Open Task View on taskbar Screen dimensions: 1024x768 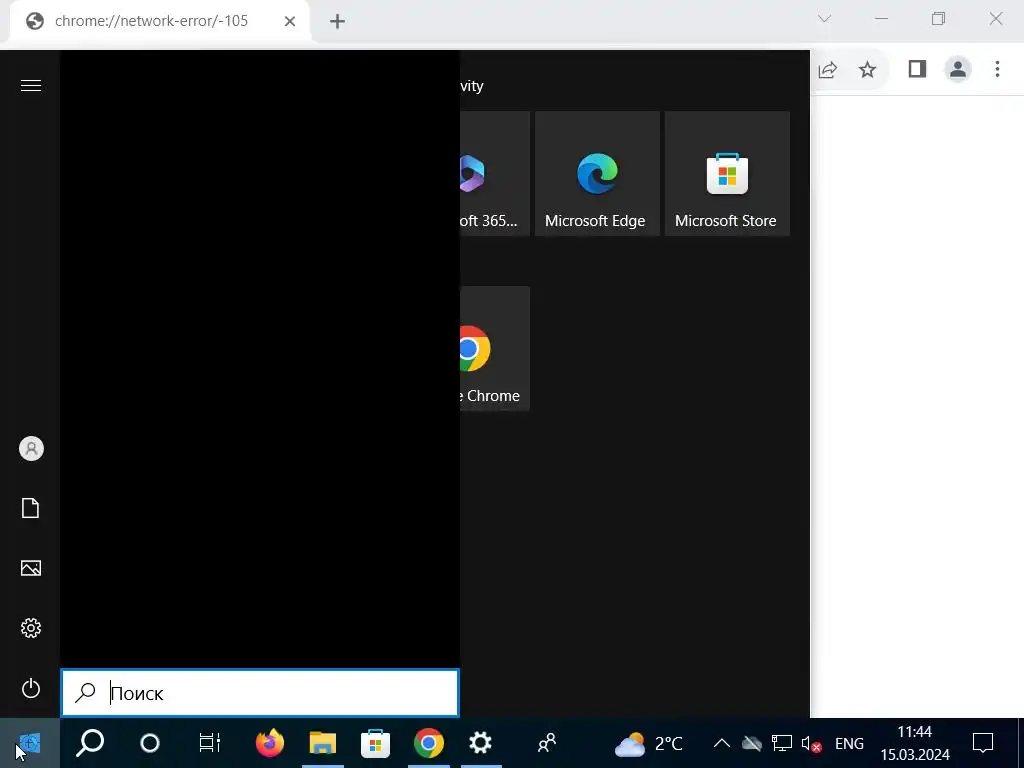point(210,743)
